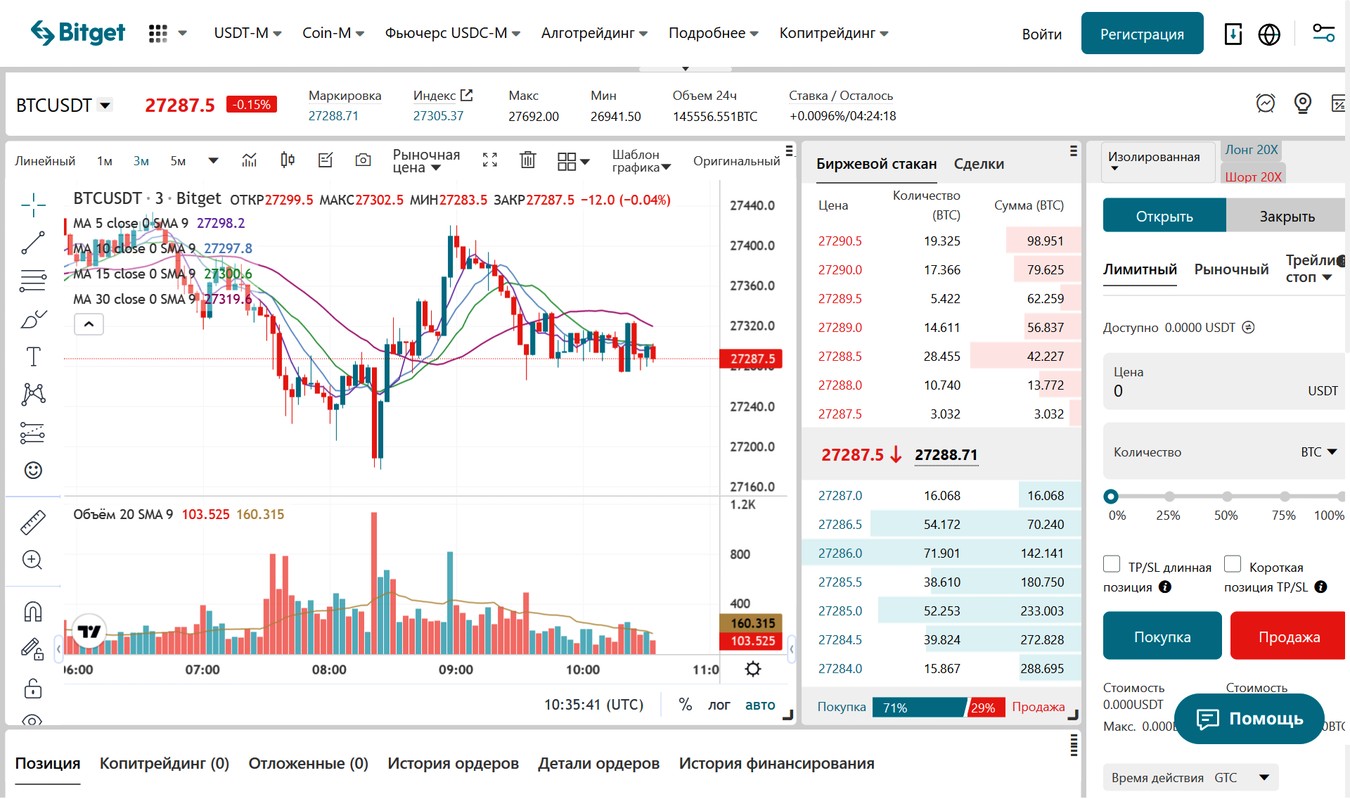1350x799 pixels.
Task: Toggle the log scale mode
Action: [x=719, y=704]
